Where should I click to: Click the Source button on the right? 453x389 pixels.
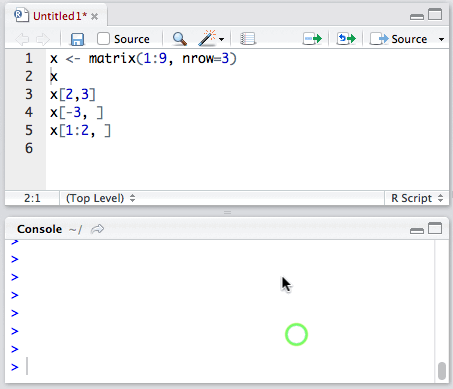pyautogui.click(x=398, y=39)
